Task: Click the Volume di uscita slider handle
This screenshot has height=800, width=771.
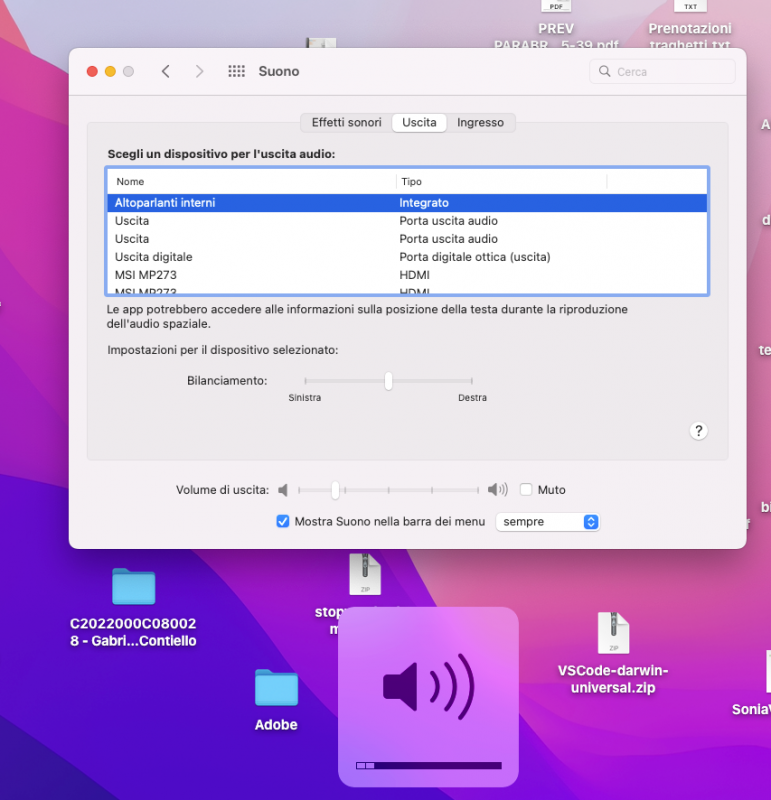Action: (x=336, y=490)
